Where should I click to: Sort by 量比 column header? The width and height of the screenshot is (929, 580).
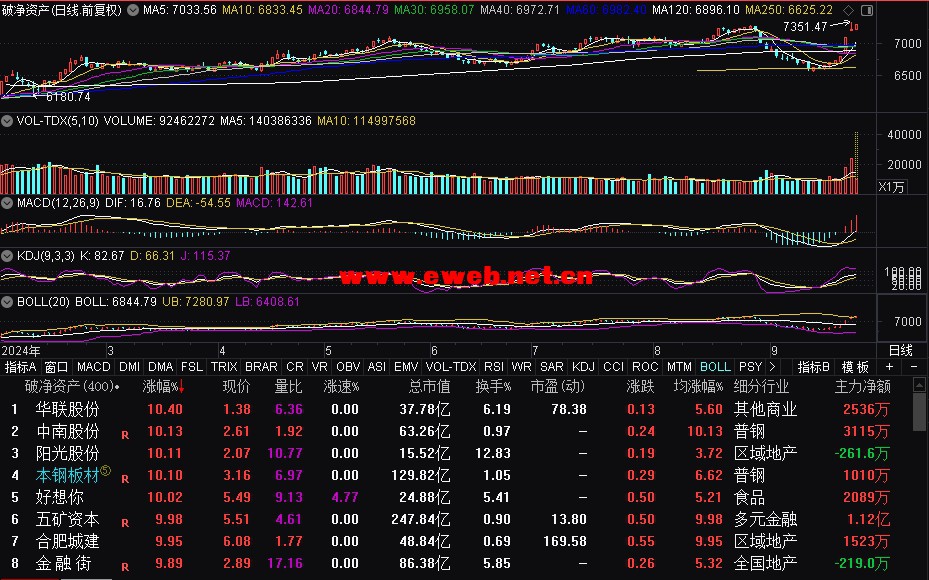pyautogui.click(x=288, y=387)
